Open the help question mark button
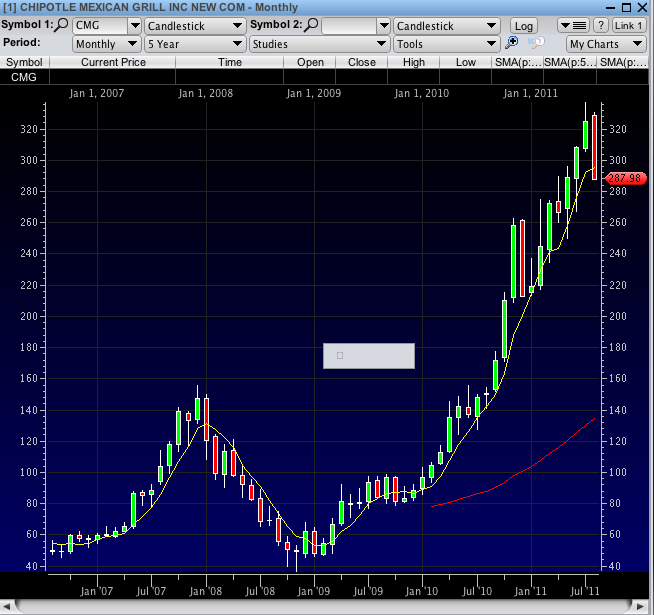Screen dimensions: 654x615 [601, 25]
